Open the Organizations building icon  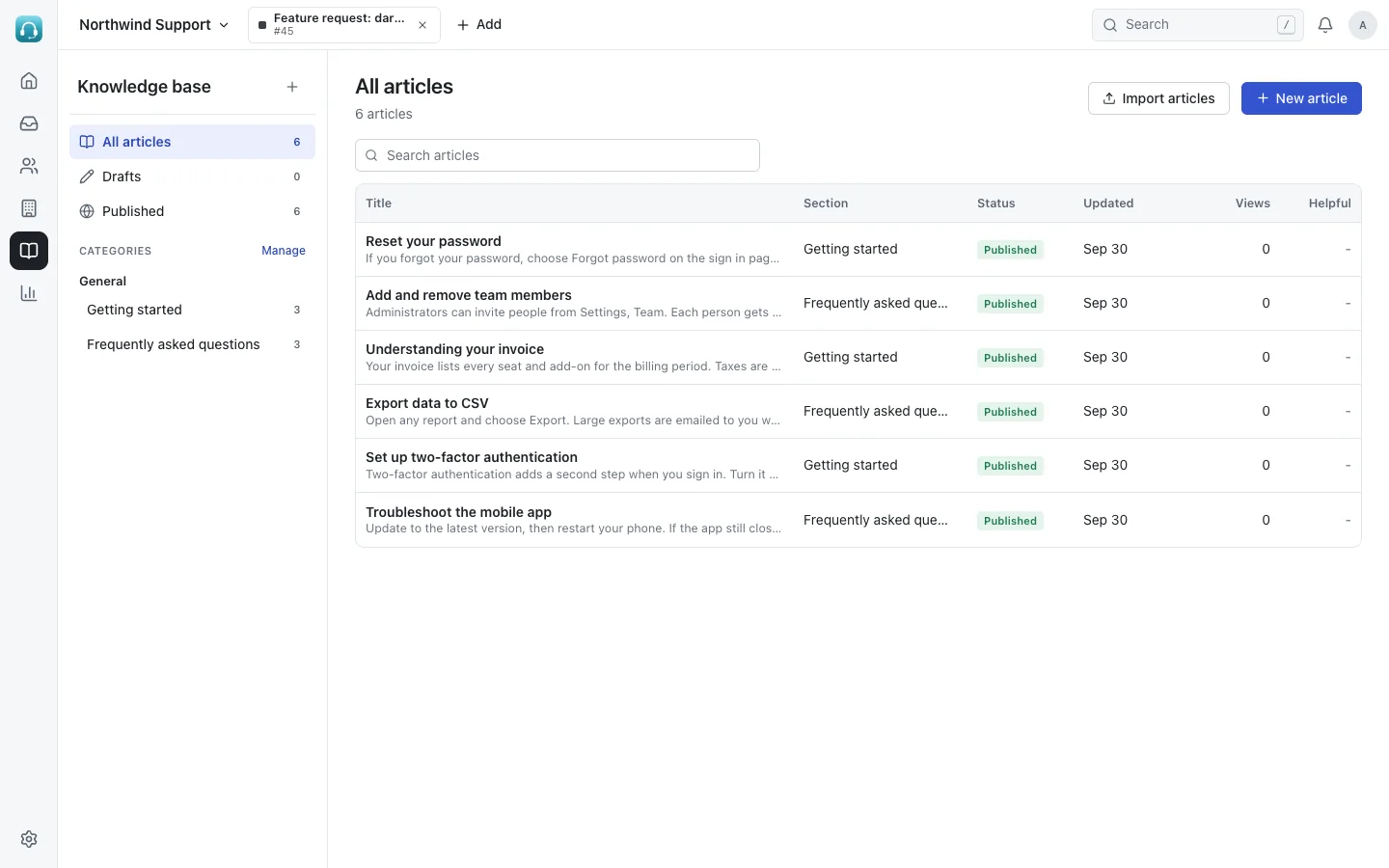[29, 208]
